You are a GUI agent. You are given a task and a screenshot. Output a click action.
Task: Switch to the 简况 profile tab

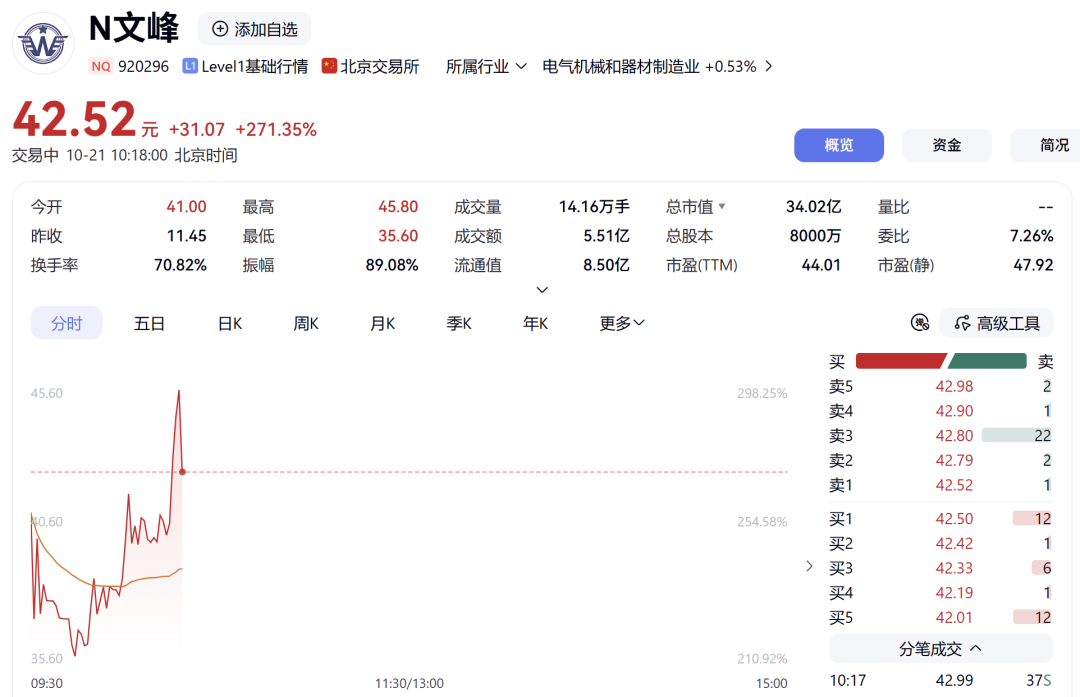(1047, 145)
